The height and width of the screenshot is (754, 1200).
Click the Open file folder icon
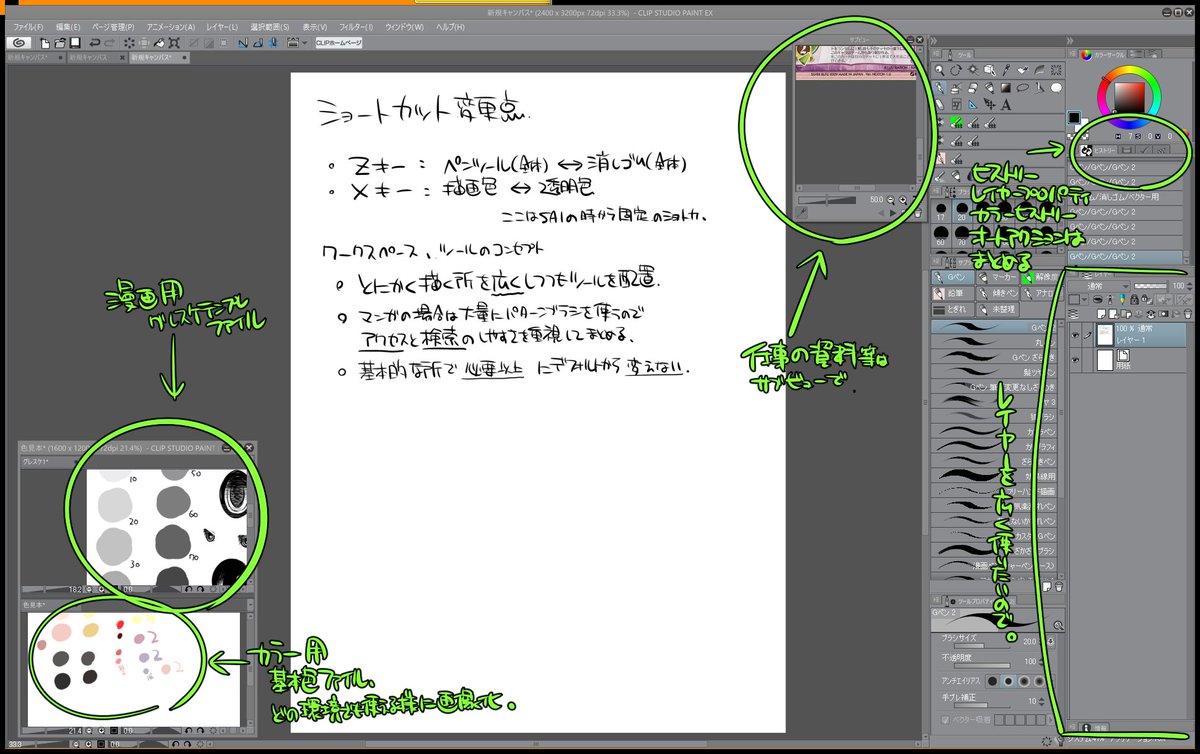click(60, 43)
